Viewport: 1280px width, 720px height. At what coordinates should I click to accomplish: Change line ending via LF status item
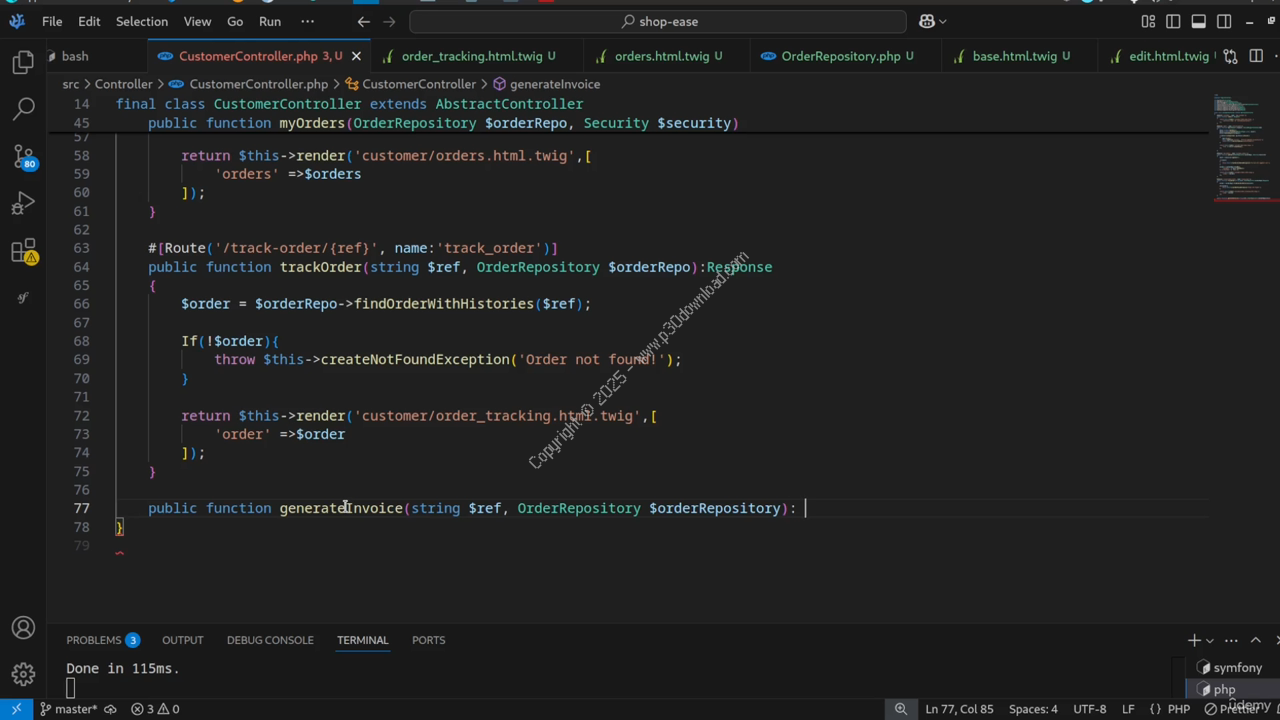1128,709
